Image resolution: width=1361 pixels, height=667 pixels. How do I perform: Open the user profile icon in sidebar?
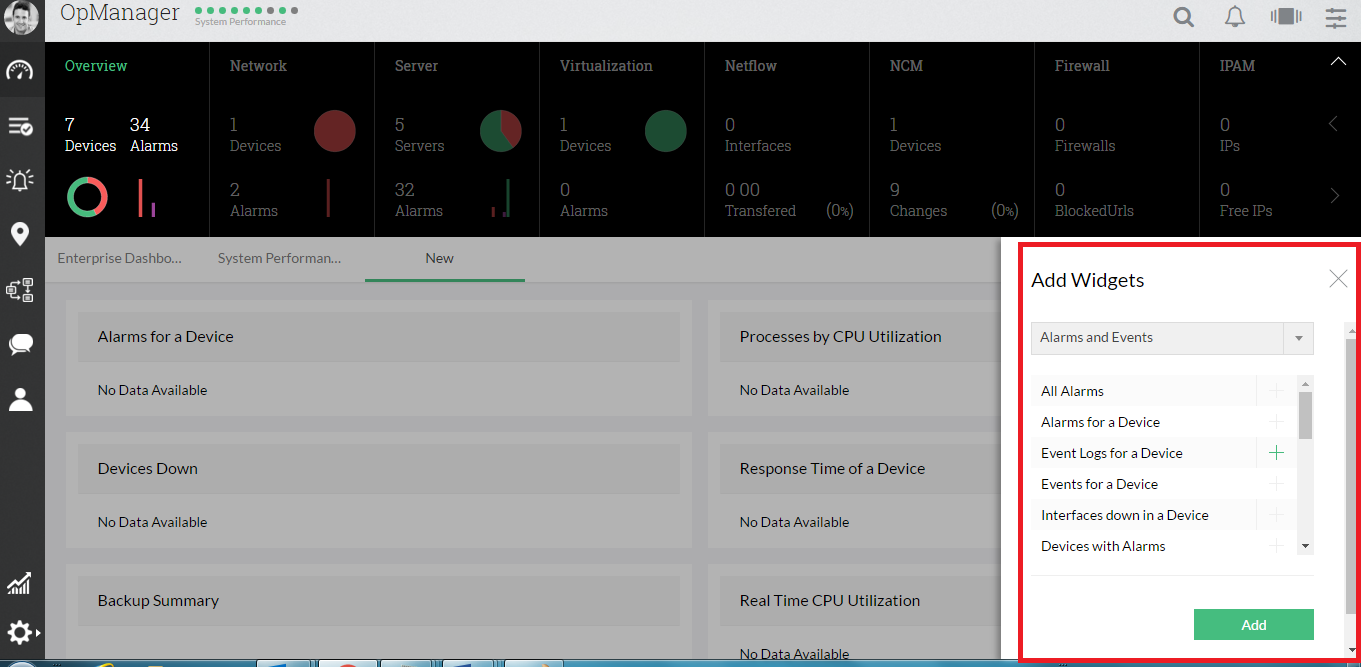coord(20,399)
